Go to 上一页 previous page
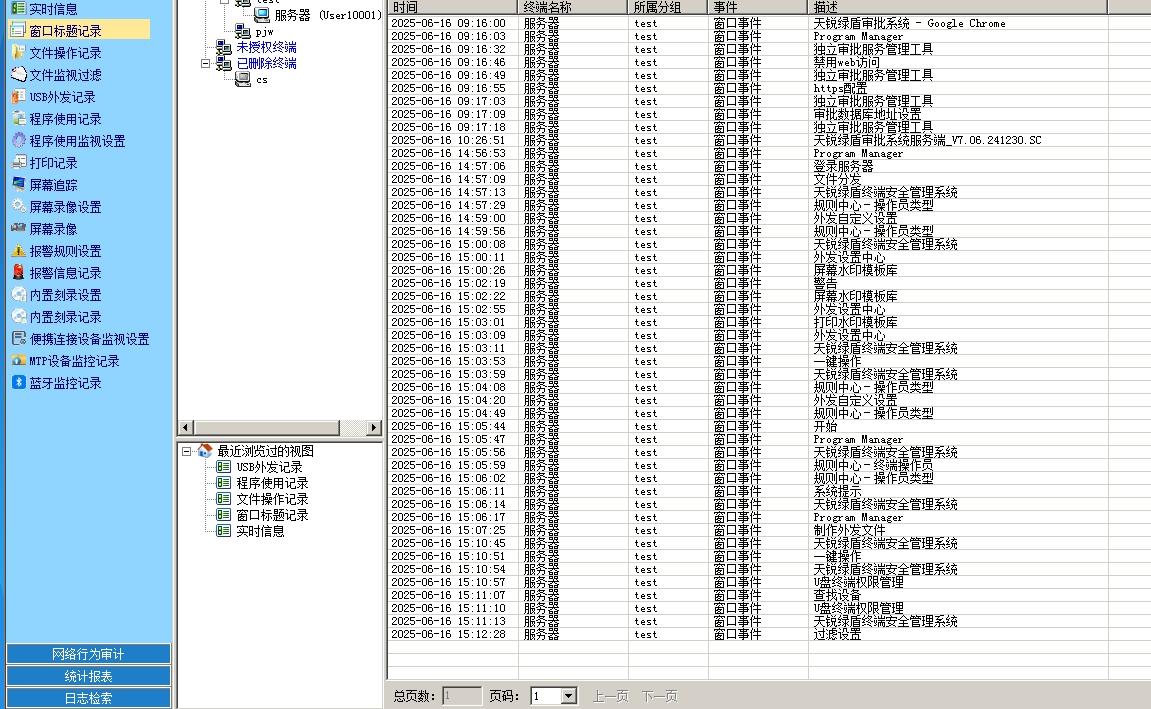The image size is (1151, 709). click(x=611, y=696)
